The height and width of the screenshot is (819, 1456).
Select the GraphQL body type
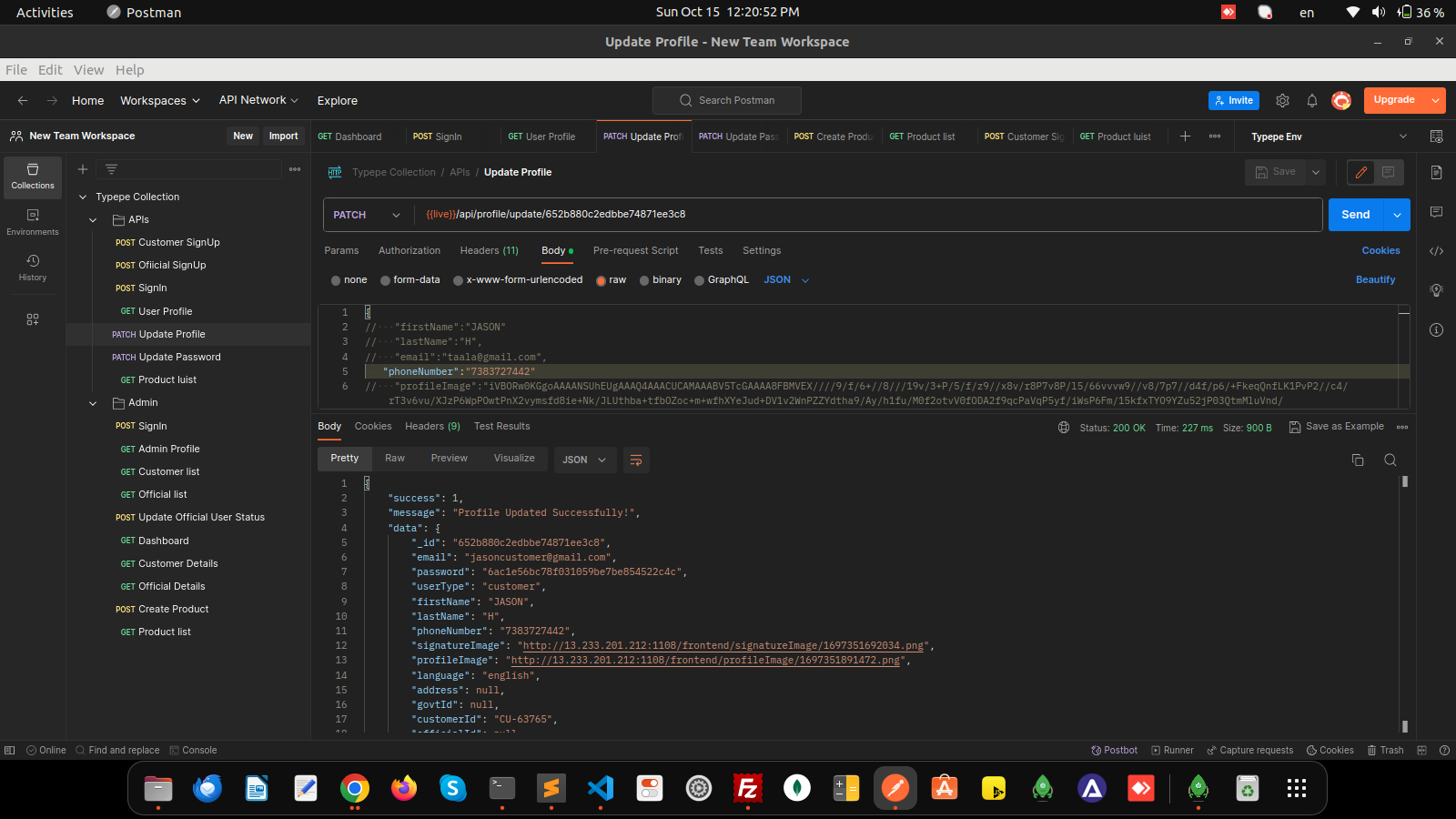(722, 280)
